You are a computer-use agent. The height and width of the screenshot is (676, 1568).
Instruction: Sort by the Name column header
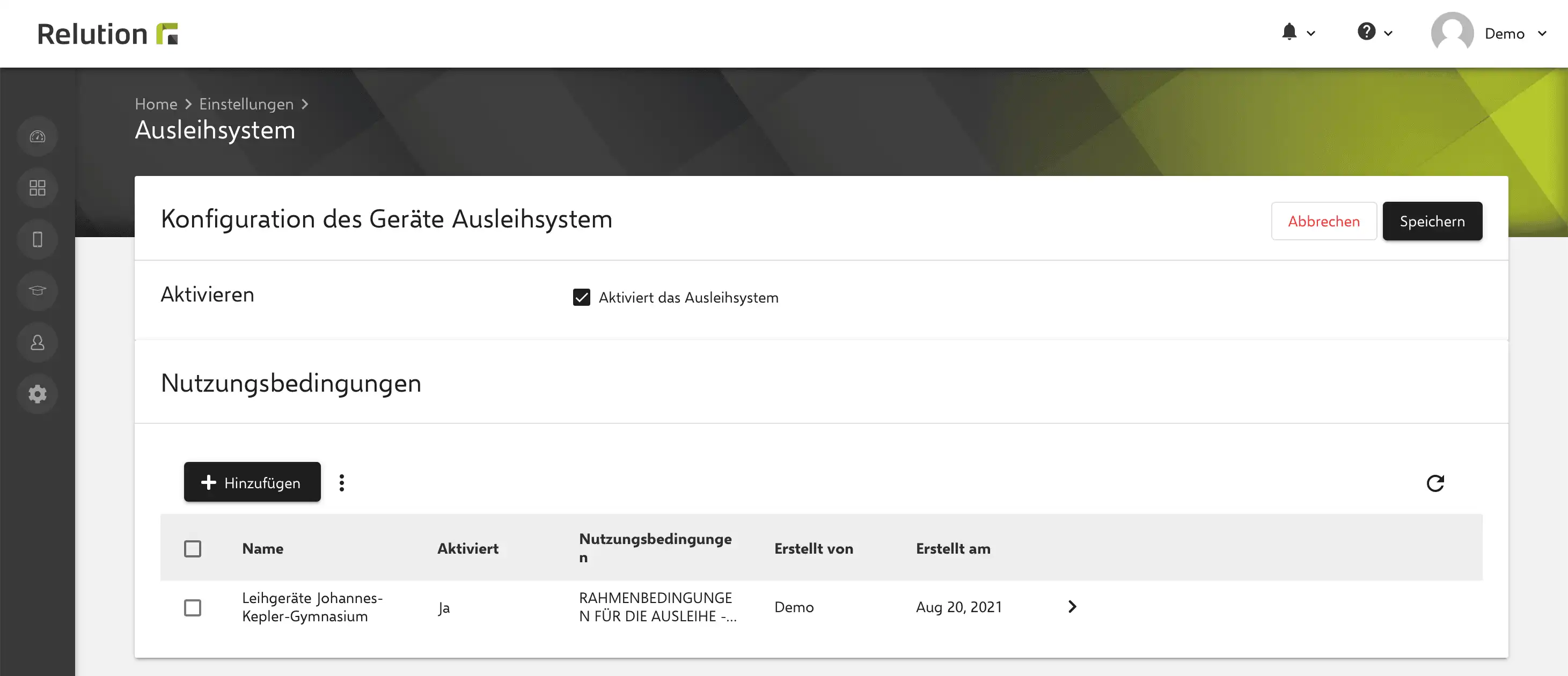262,549
